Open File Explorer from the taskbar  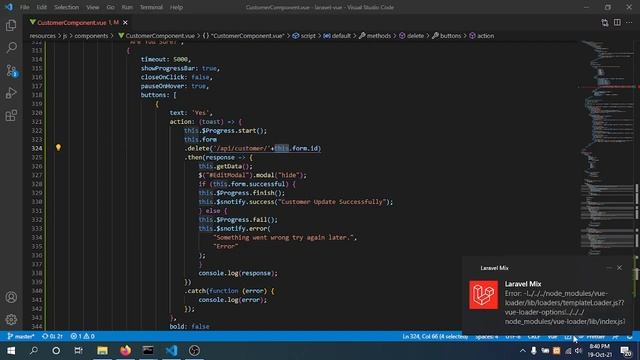click(102, 351)
